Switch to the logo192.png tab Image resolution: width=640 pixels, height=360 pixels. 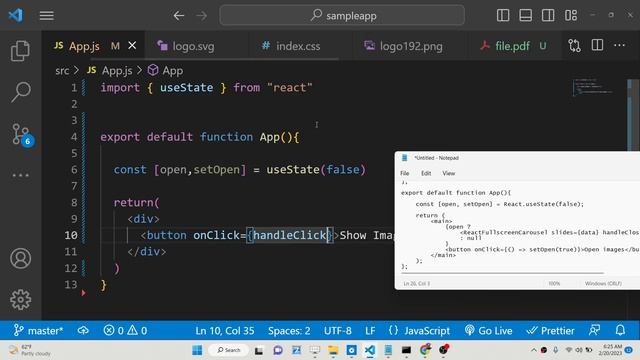pos(411,46)
